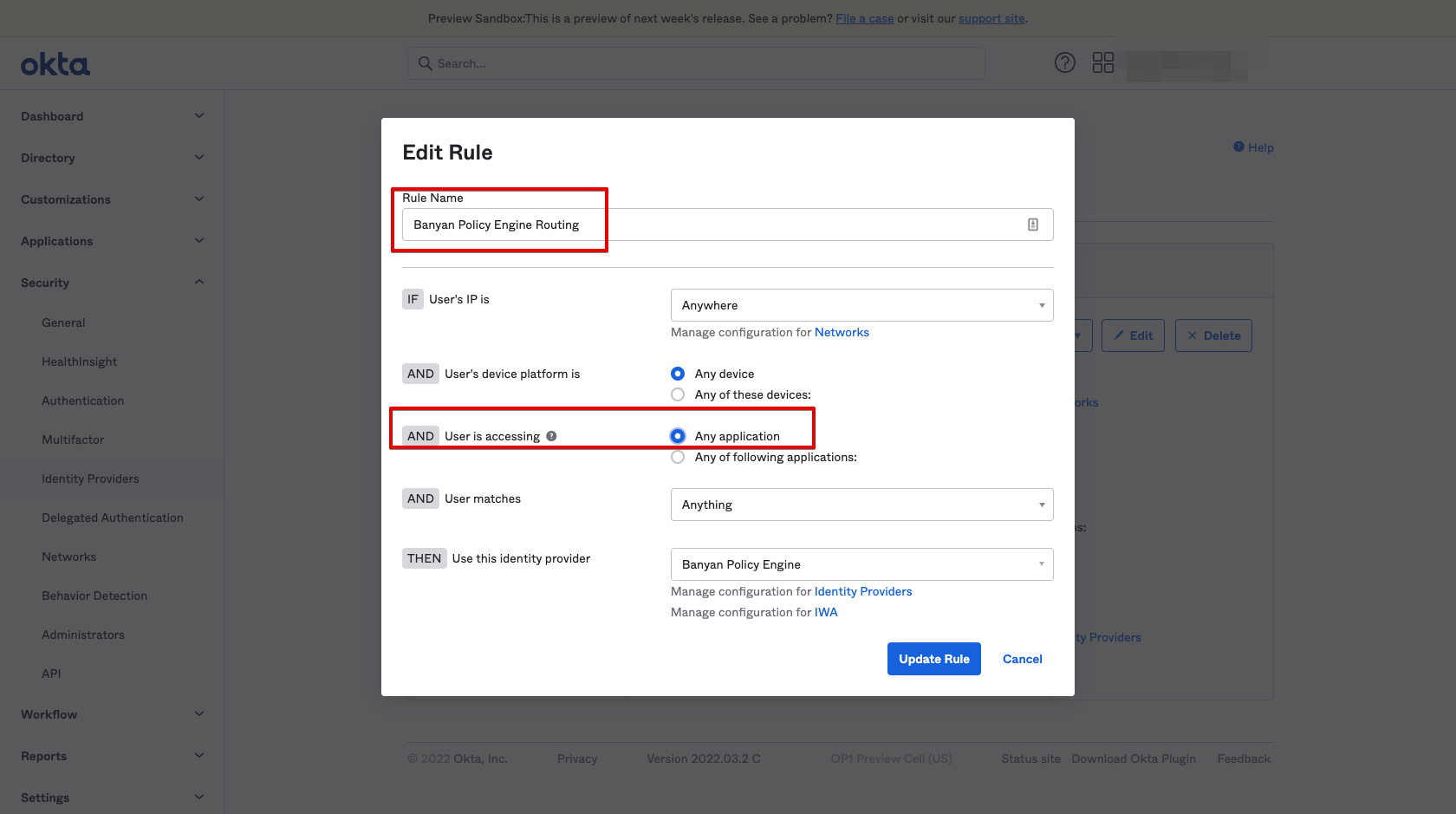Open the apps grid icon
This screenshot has height=814, width=1456.
coord(1102,62)
